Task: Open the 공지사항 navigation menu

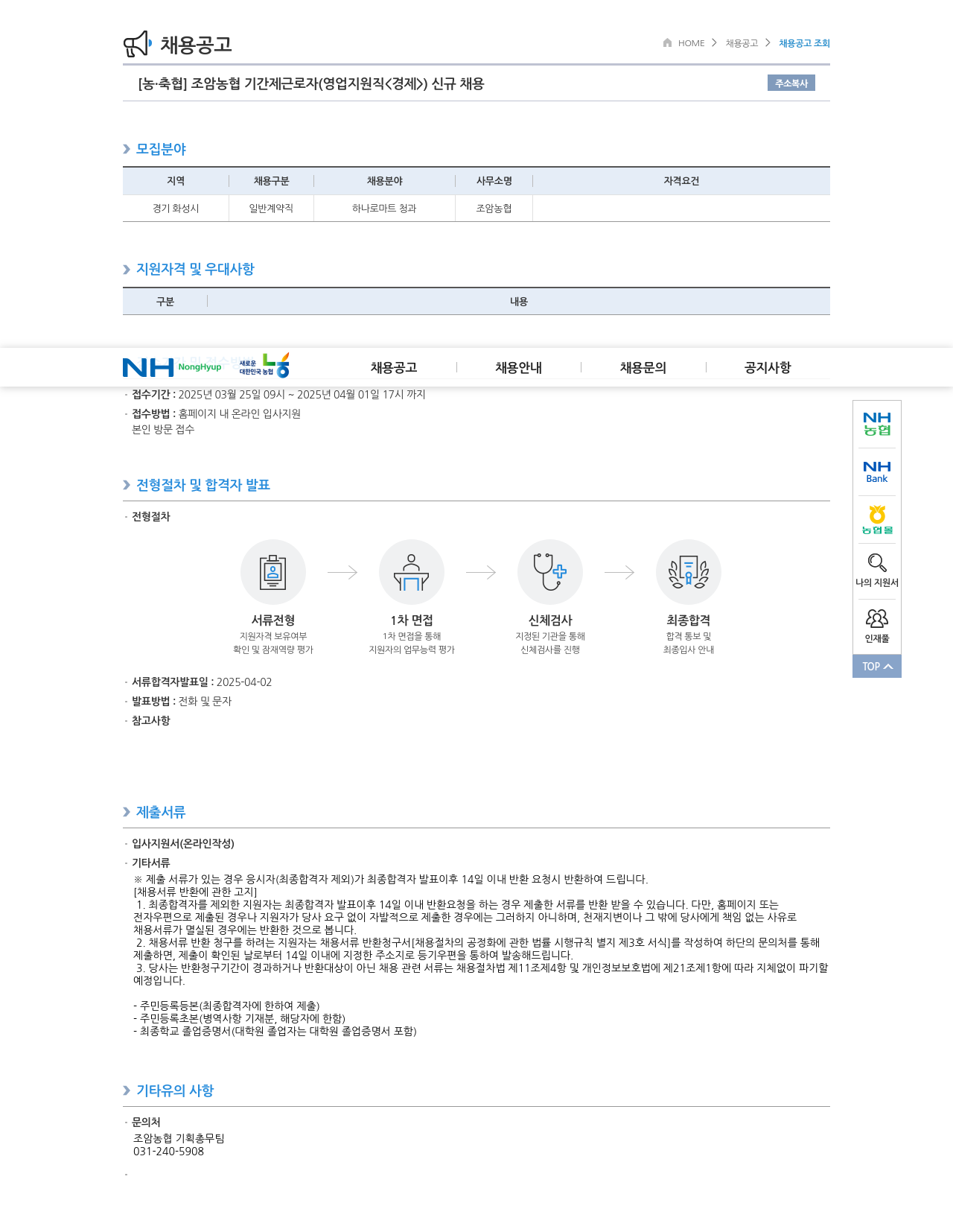Action: click(x=768, y=367)
